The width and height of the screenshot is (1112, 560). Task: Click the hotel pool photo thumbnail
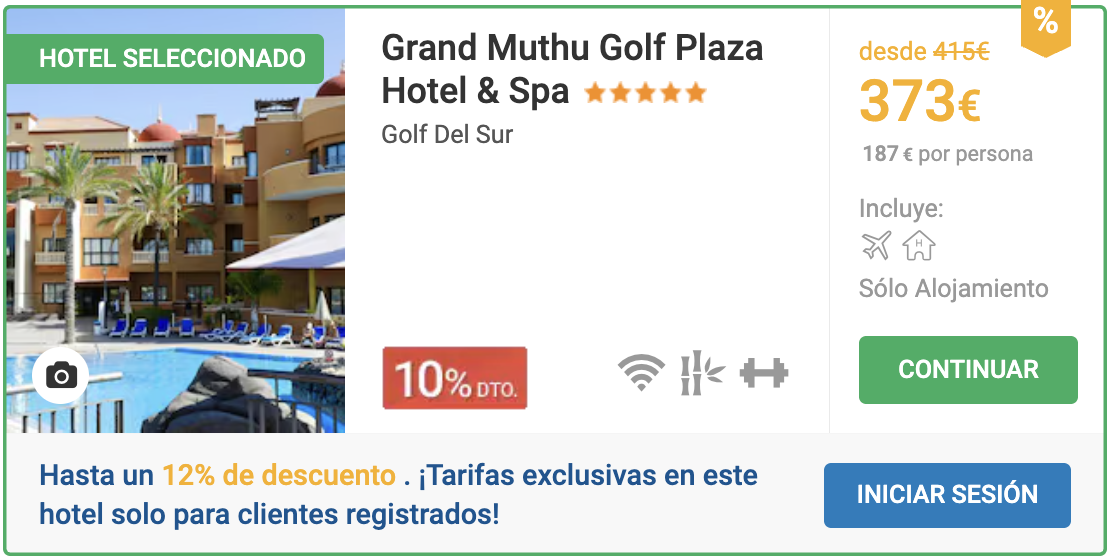(x=175, y=220)
